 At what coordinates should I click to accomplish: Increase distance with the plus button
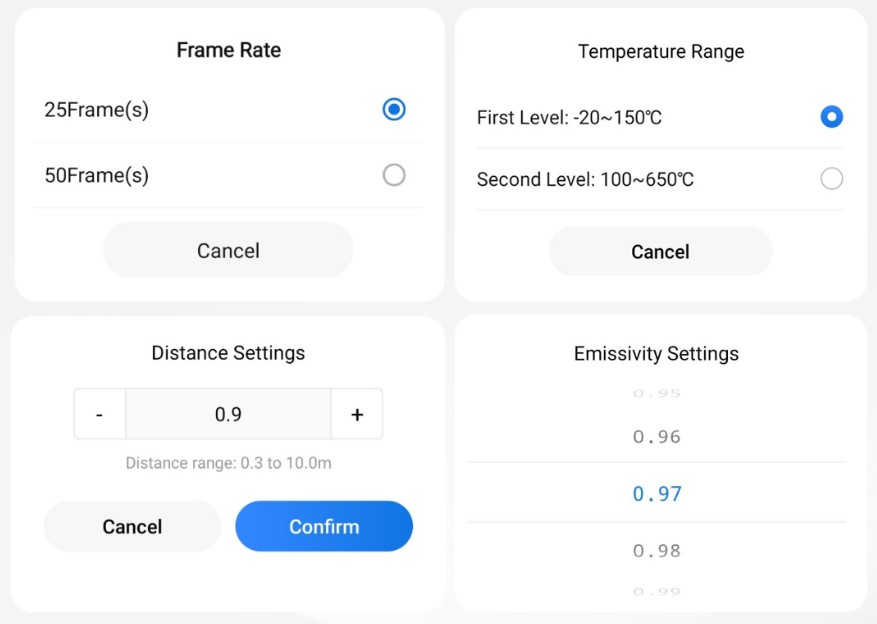[357, 414]
